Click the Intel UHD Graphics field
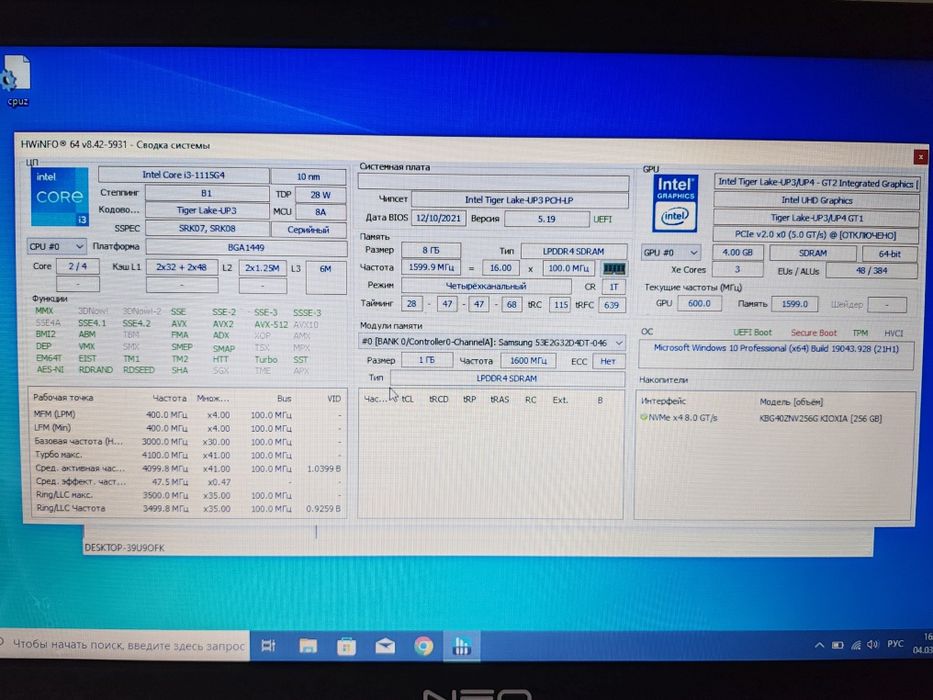The width and height of the screenshot is (933, 700). (x=816, y=201)
